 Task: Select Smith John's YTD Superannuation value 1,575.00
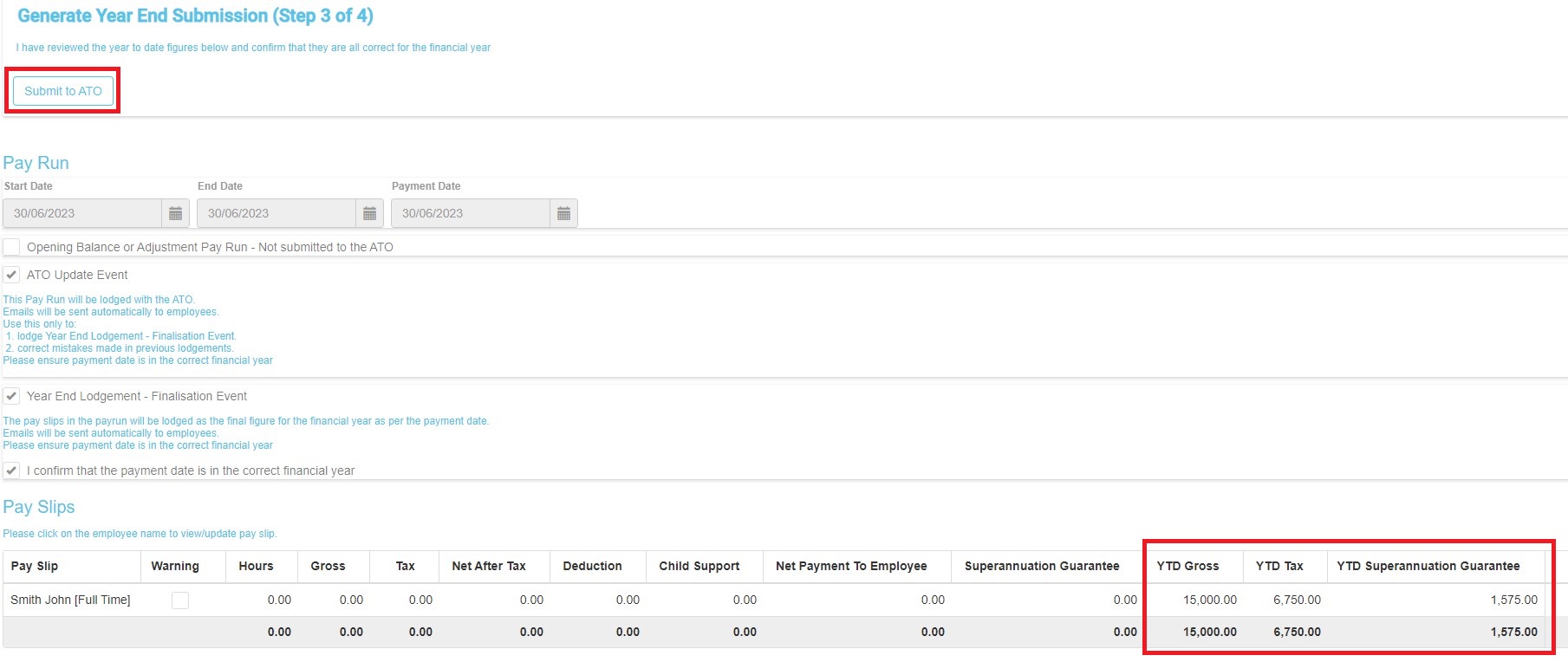click(x=1514, y=600)
